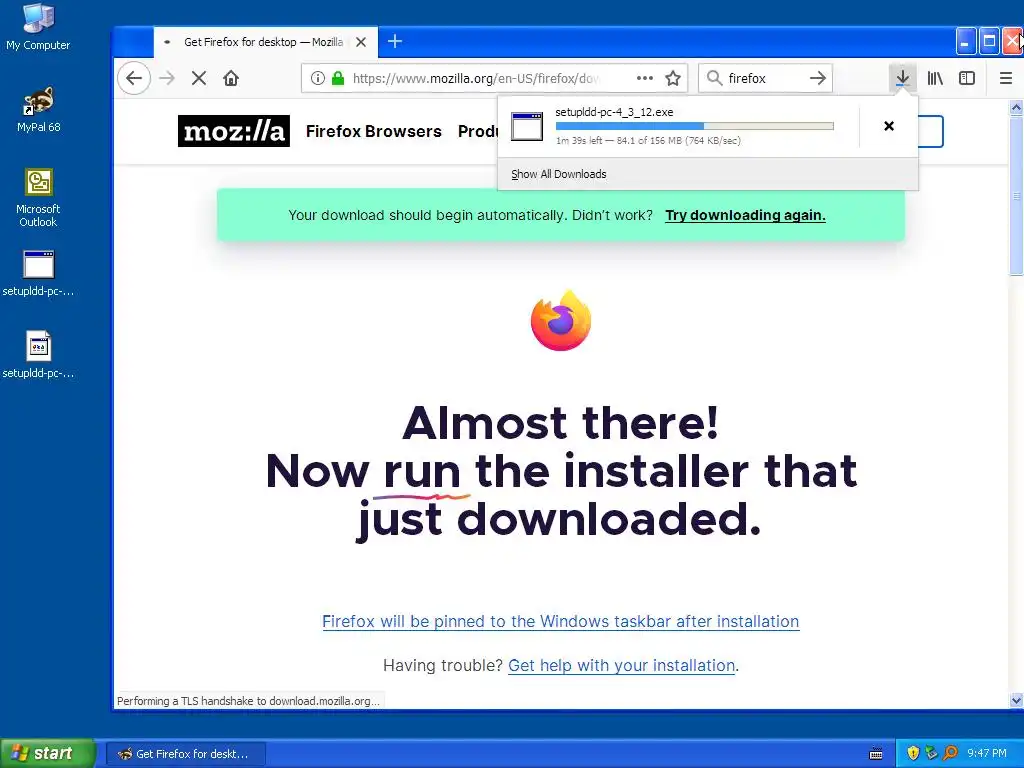This screenshot has width=1024, height=768.
Task: Open Firefox will be pinned taskbar link
Action: point(560,621)
